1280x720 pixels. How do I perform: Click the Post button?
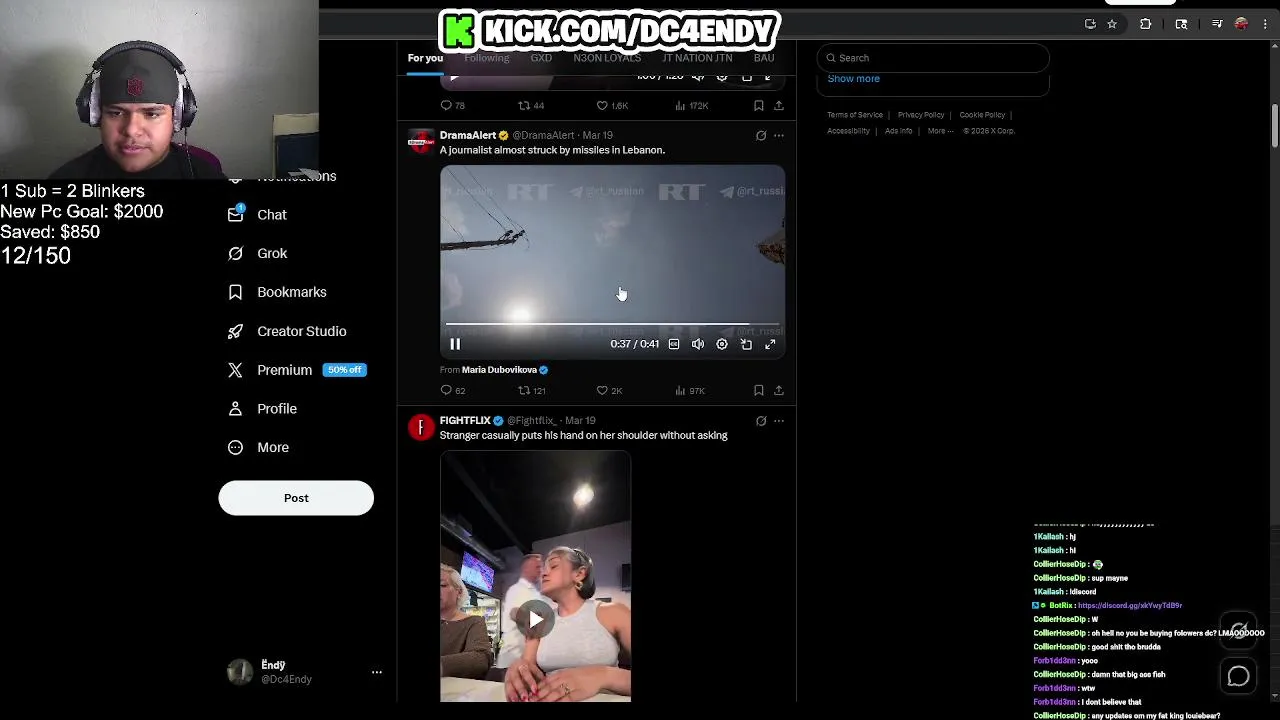click(296, 498)
